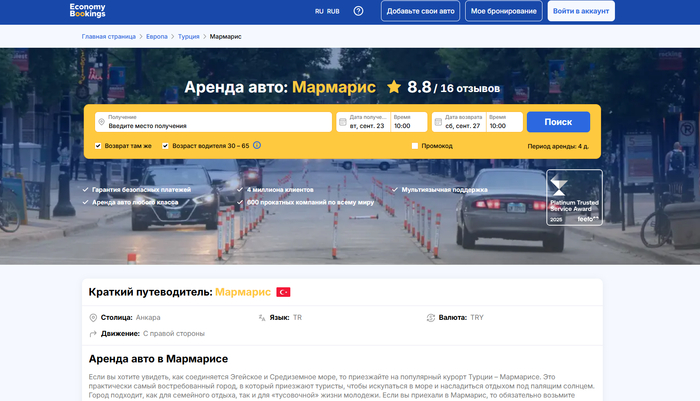Click the Feefo Platinum Trusted Service badge

click(573, 196)
